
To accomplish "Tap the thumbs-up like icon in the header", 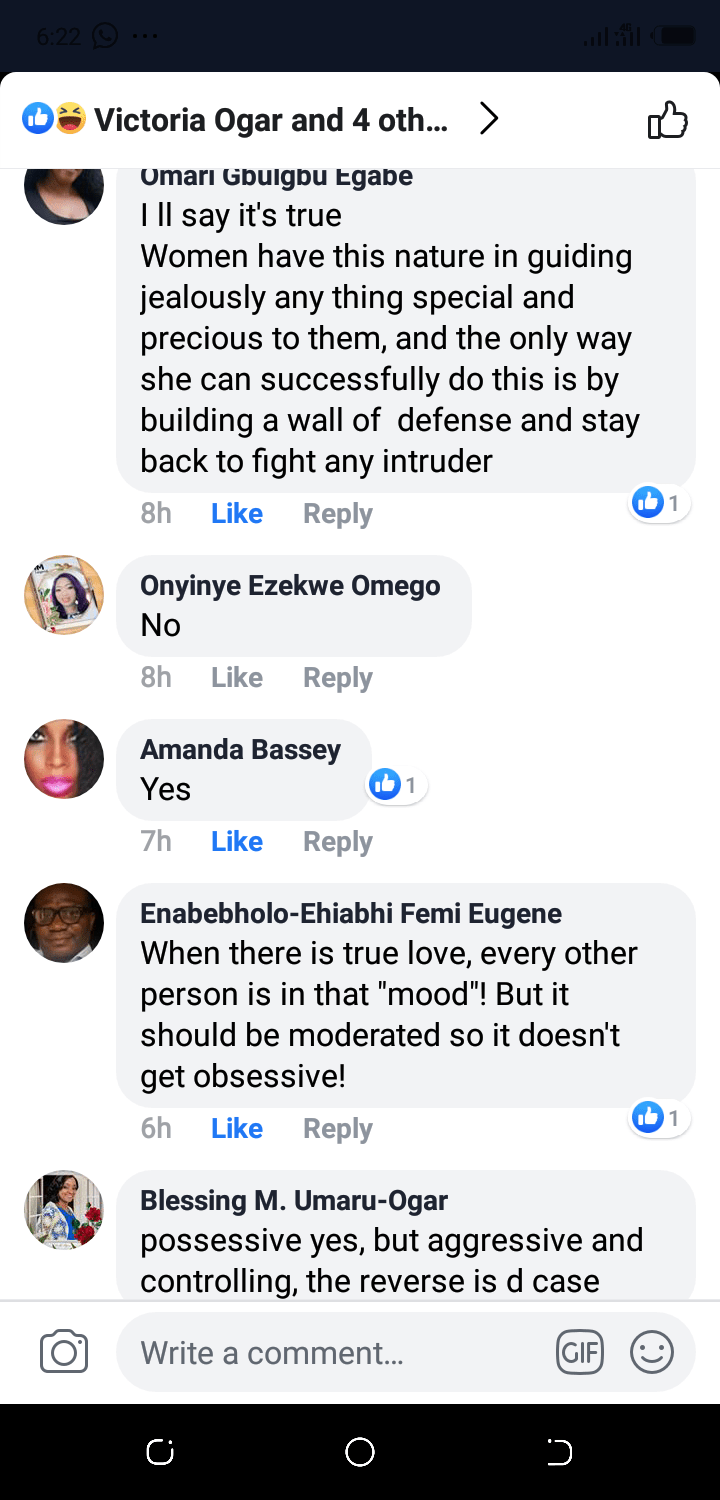I will 667,121.
